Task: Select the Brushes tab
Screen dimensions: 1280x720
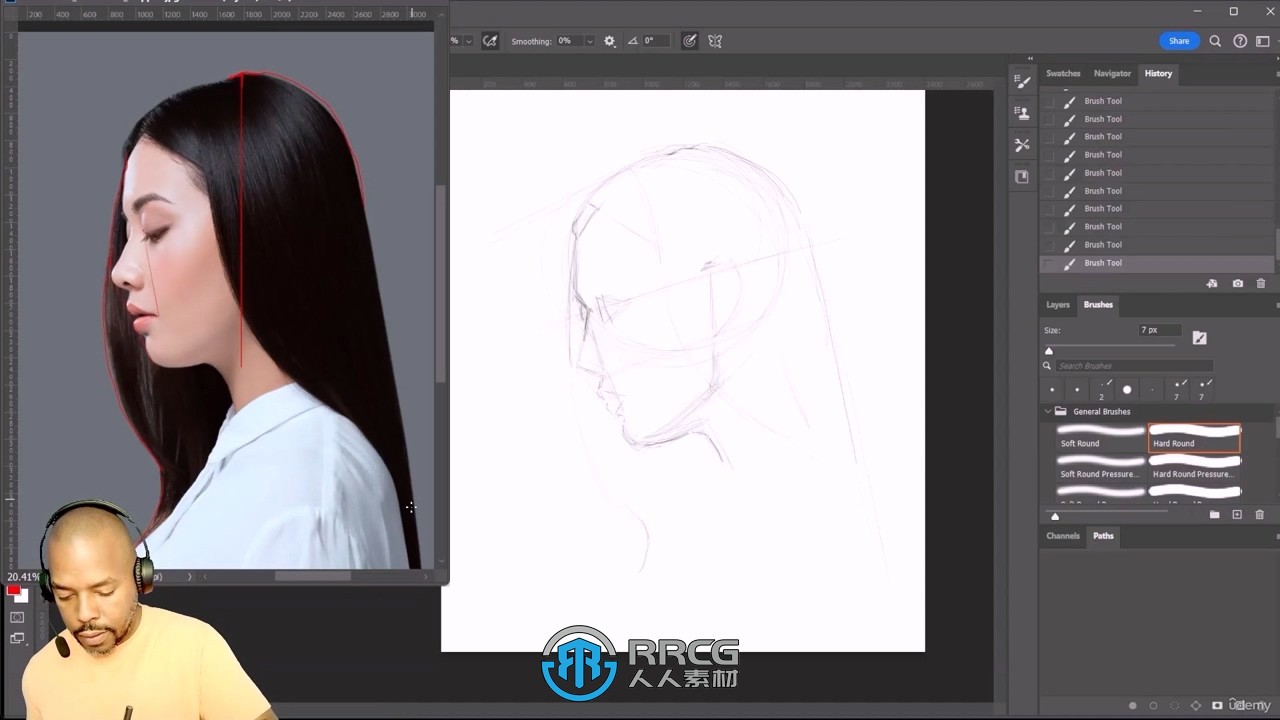Action: point(1098,305)
